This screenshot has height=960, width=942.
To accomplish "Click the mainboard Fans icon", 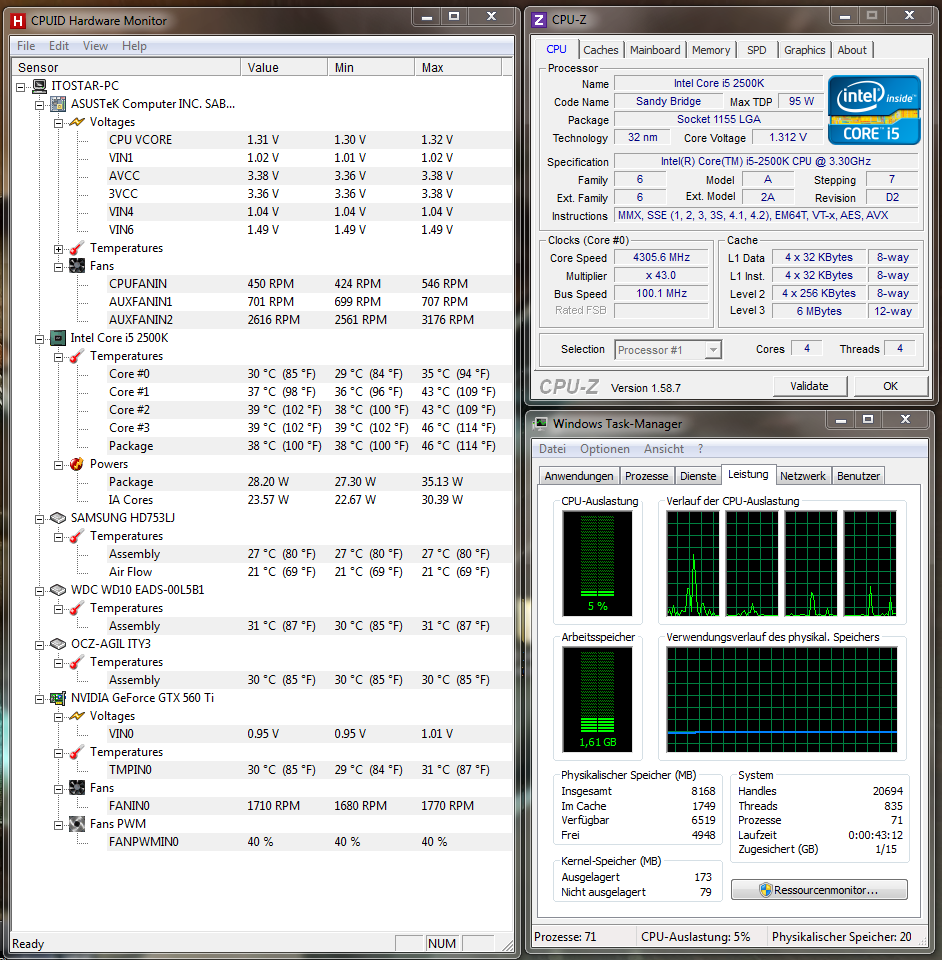I will pyautogui.click(x=77, y=266).
